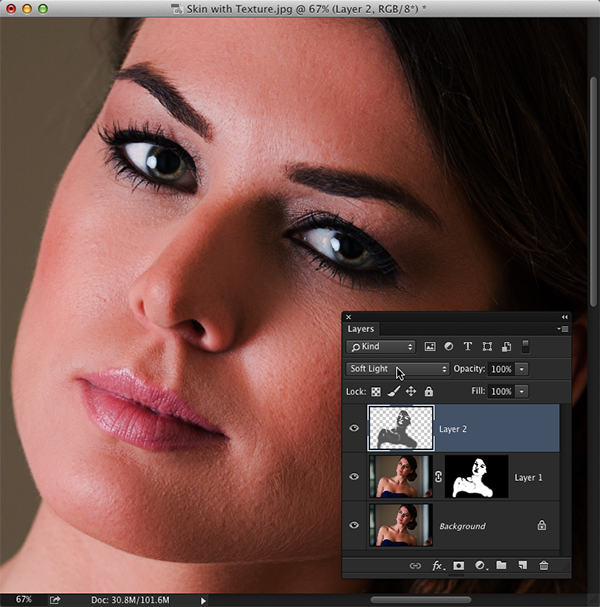Click the Fill percentage field
The height and width of the screenshot is (607, 600).
[500, 391]
